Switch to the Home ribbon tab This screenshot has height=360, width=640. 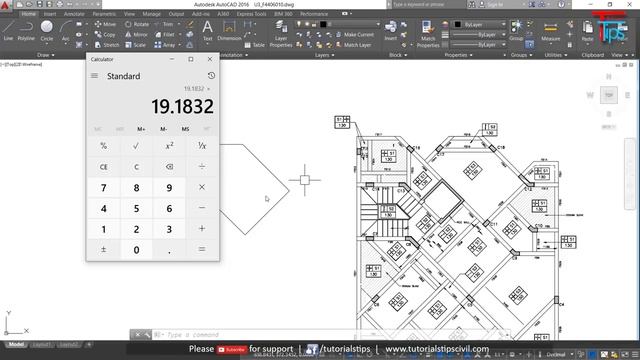(29, 14)
